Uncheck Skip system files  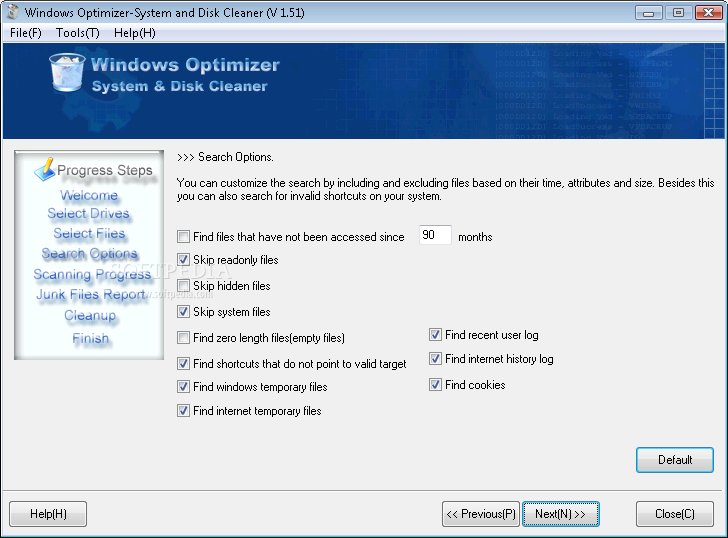(183, 311)
